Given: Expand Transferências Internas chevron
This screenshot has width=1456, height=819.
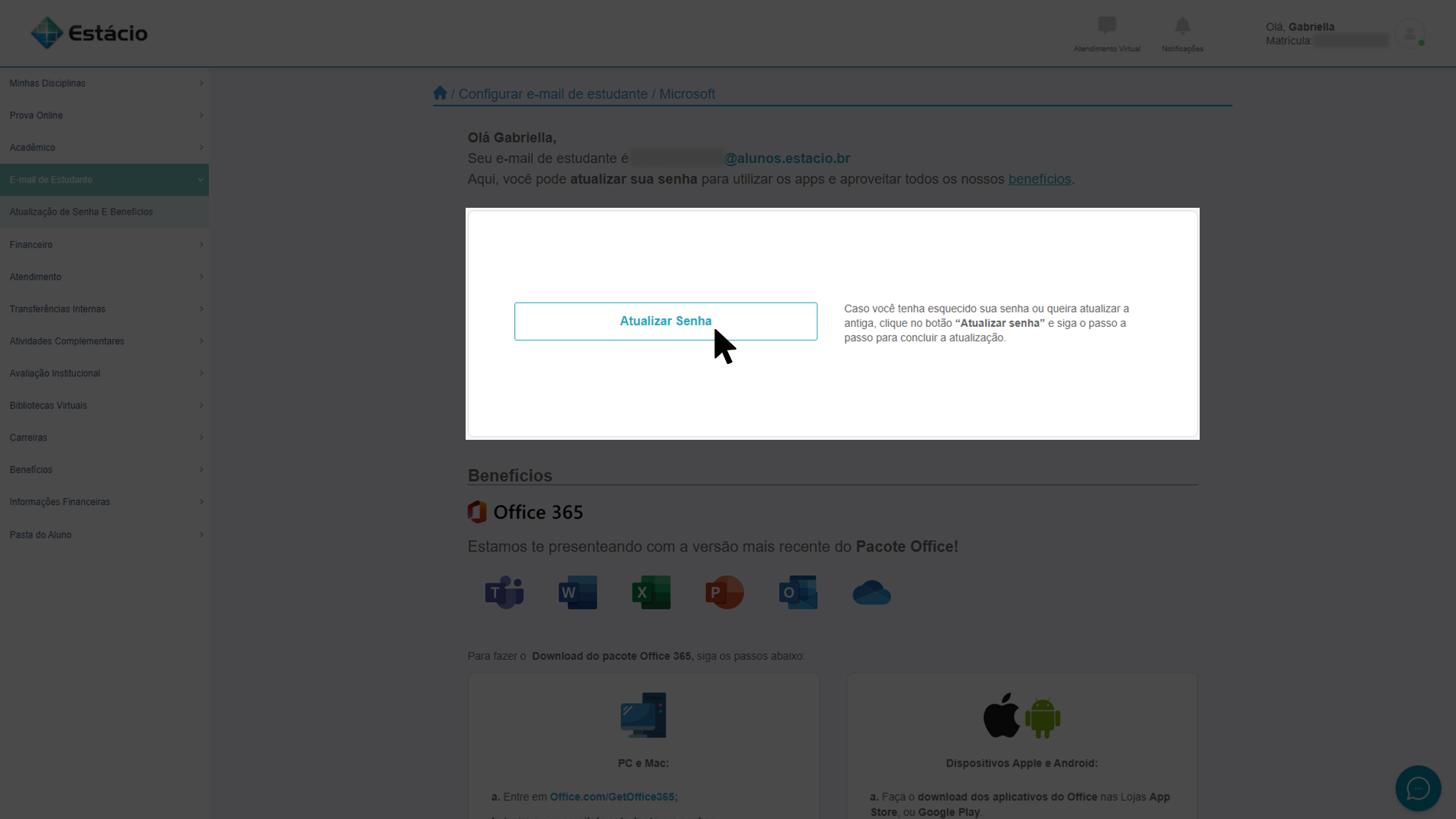Looking at the screenshot, I should pyautogui.click(x=201, y=309).
